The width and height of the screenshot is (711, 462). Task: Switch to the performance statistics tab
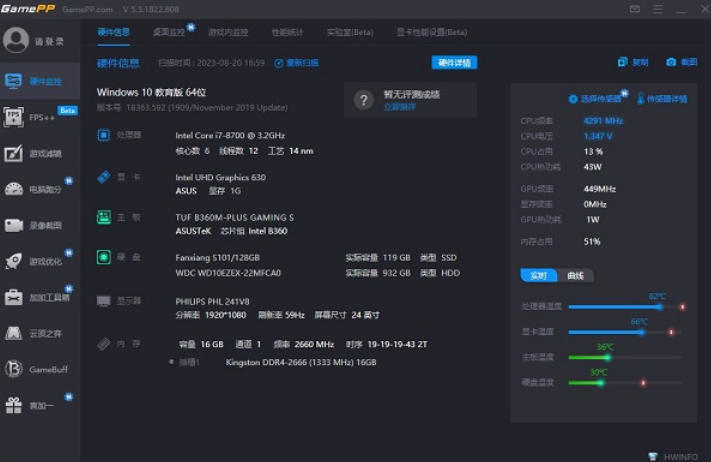pos(287,32)
